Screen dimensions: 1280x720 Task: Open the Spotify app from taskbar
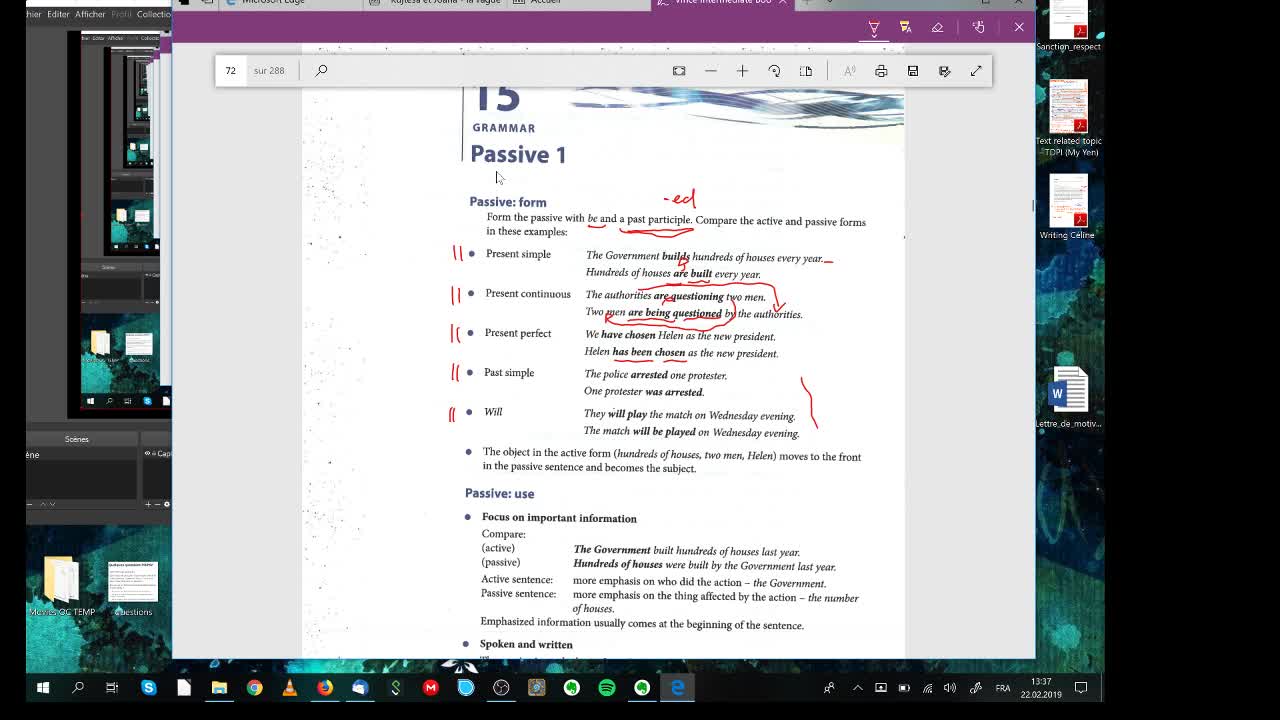pyautogui.click(x=607, y=688)
